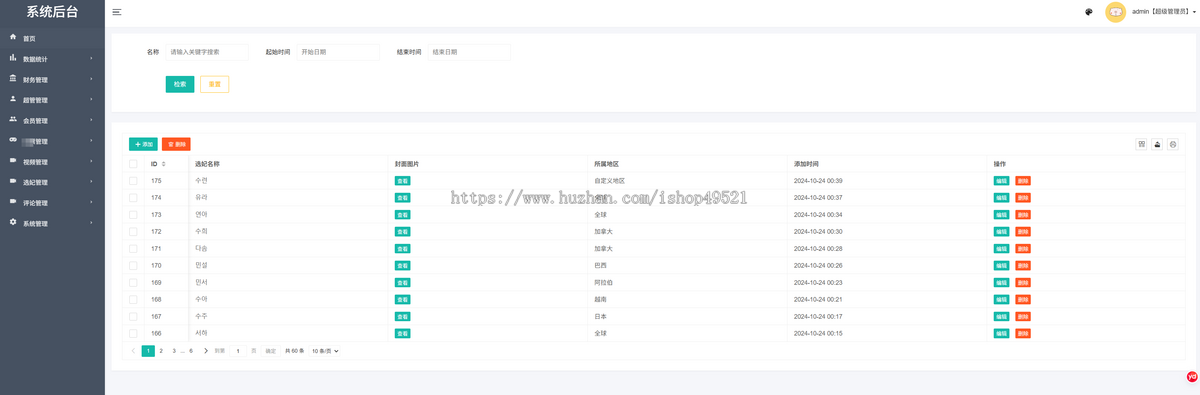1200x395 pixels.
Task: Go to page 3 in pagination
Action: tap(174, 351)
